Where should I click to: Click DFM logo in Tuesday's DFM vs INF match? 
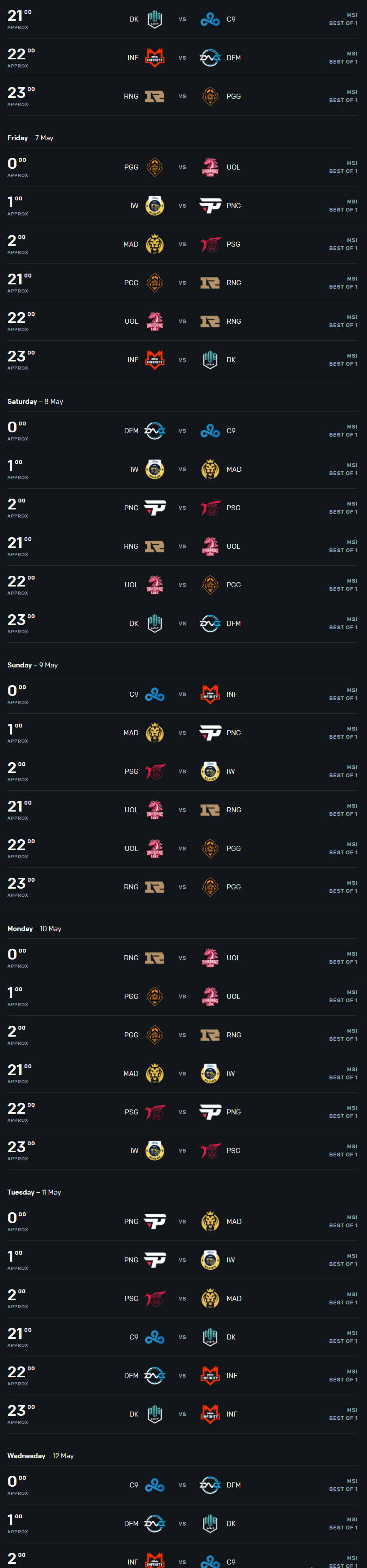(x=154, y=1376)
